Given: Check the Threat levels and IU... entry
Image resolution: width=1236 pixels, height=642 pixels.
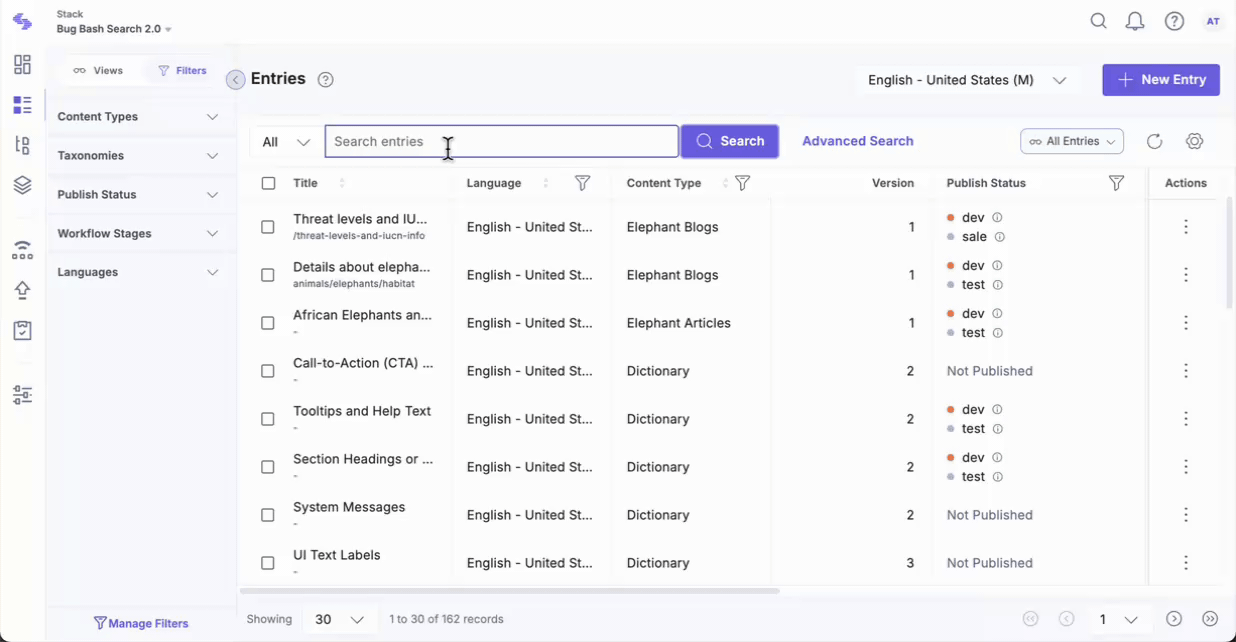Looking at the screenshot, I should click(268, 227).
